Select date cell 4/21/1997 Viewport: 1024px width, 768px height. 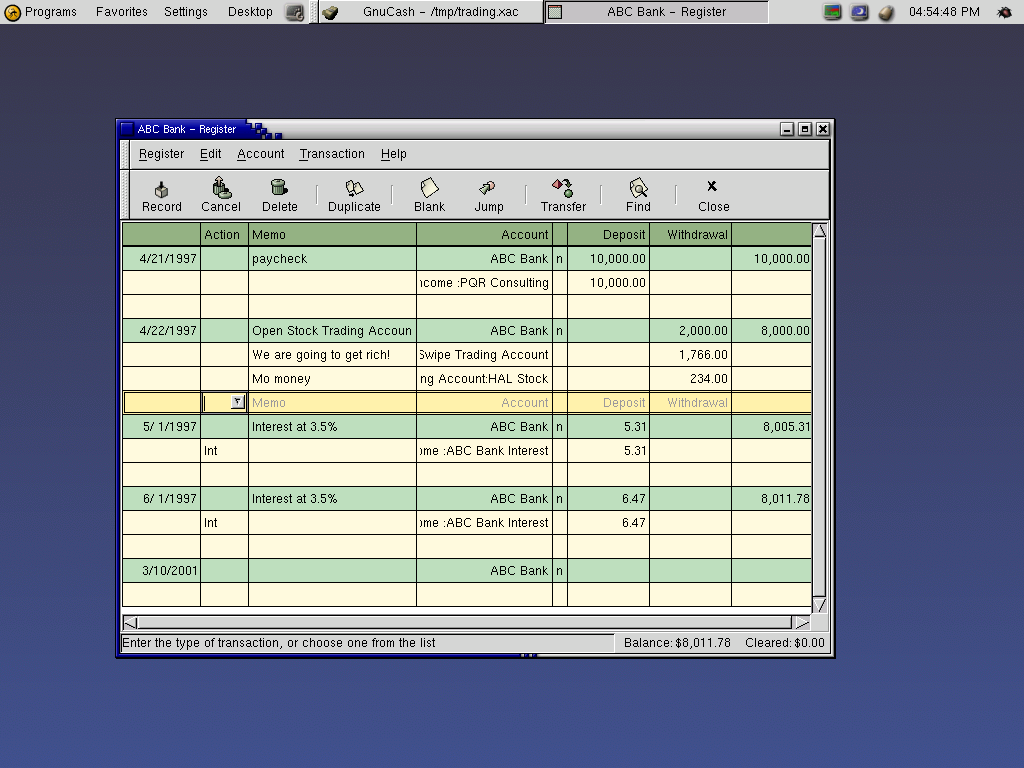tap(161, 259)
